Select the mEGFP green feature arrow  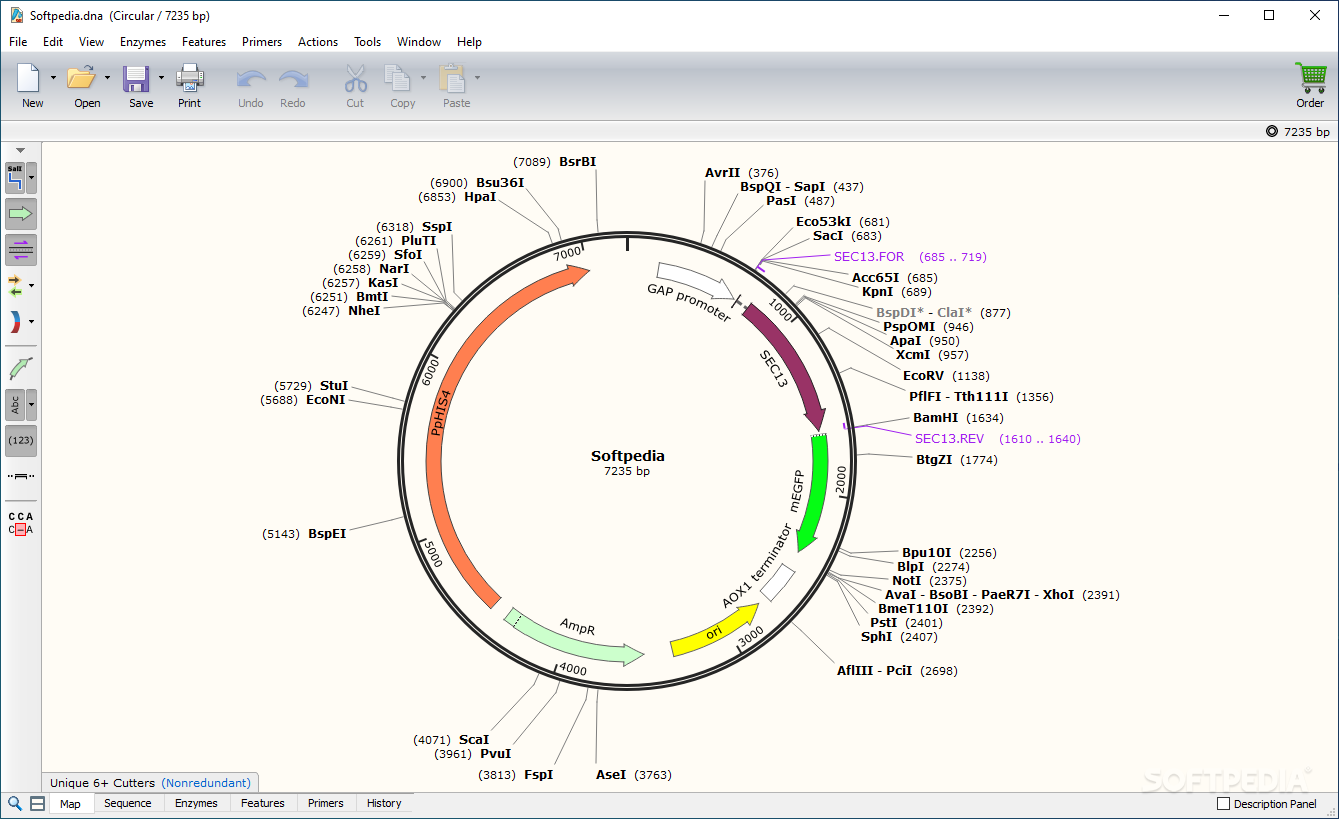[x=815, y=495]
